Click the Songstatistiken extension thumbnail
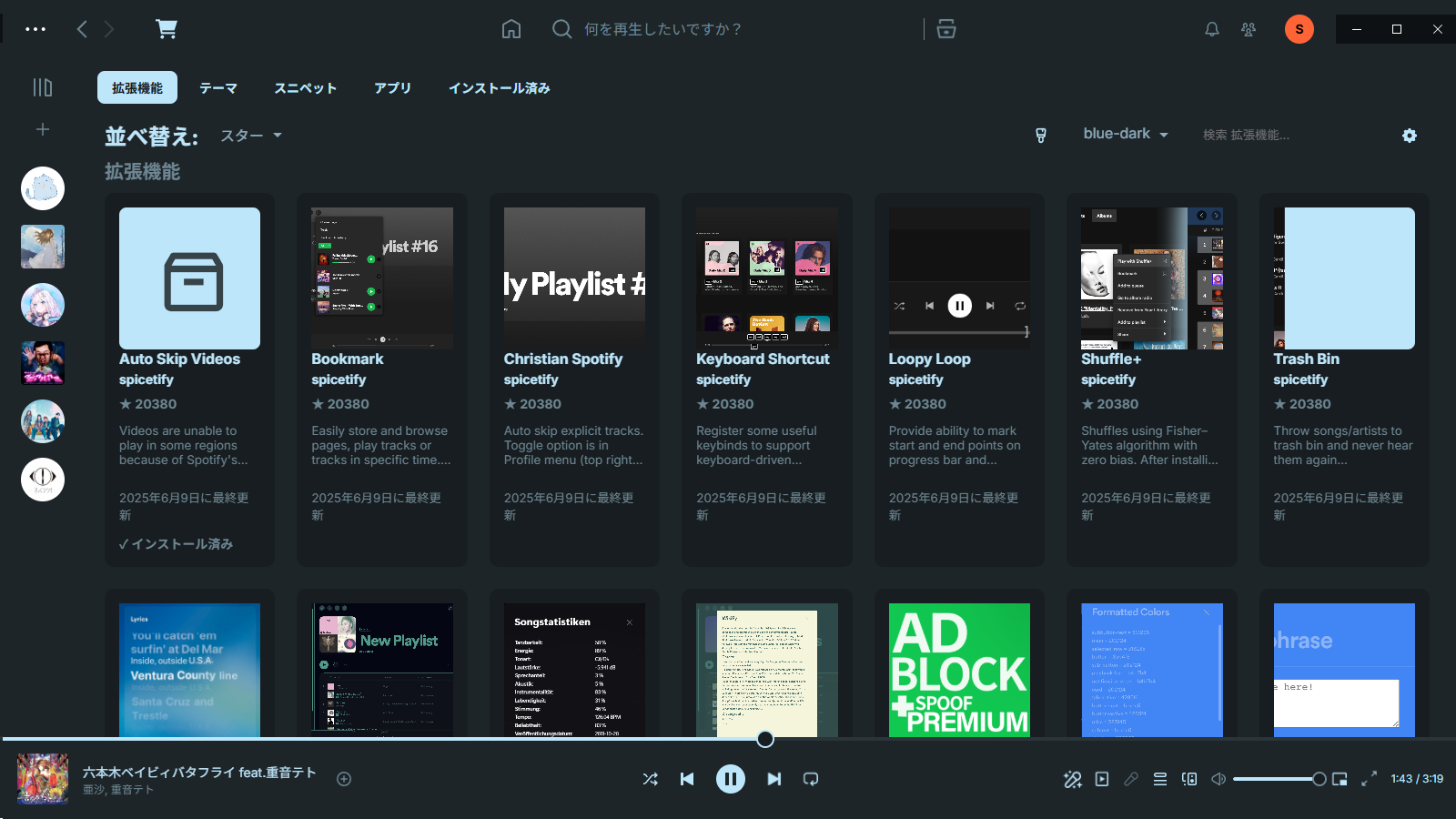This screenshot has width=1456, height=819. pos(574,670)
